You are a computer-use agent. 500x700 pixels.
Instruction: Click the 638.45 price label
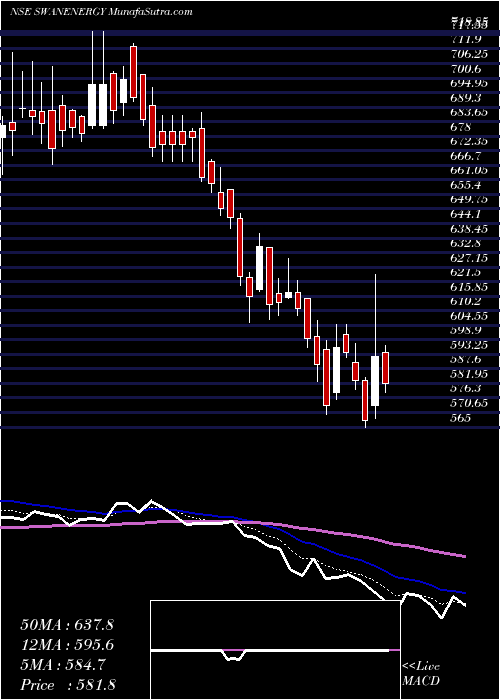point(471,229)
